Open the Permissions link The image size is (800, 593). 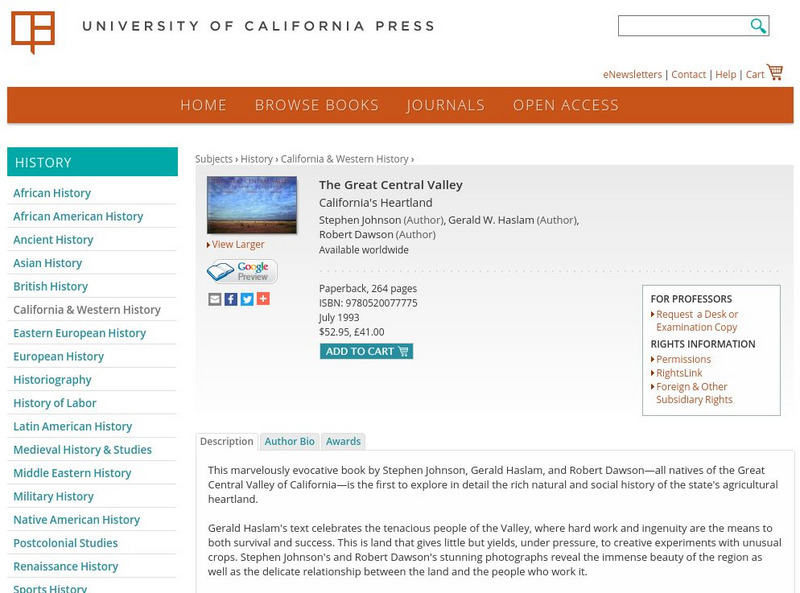[x=683, y=359]
